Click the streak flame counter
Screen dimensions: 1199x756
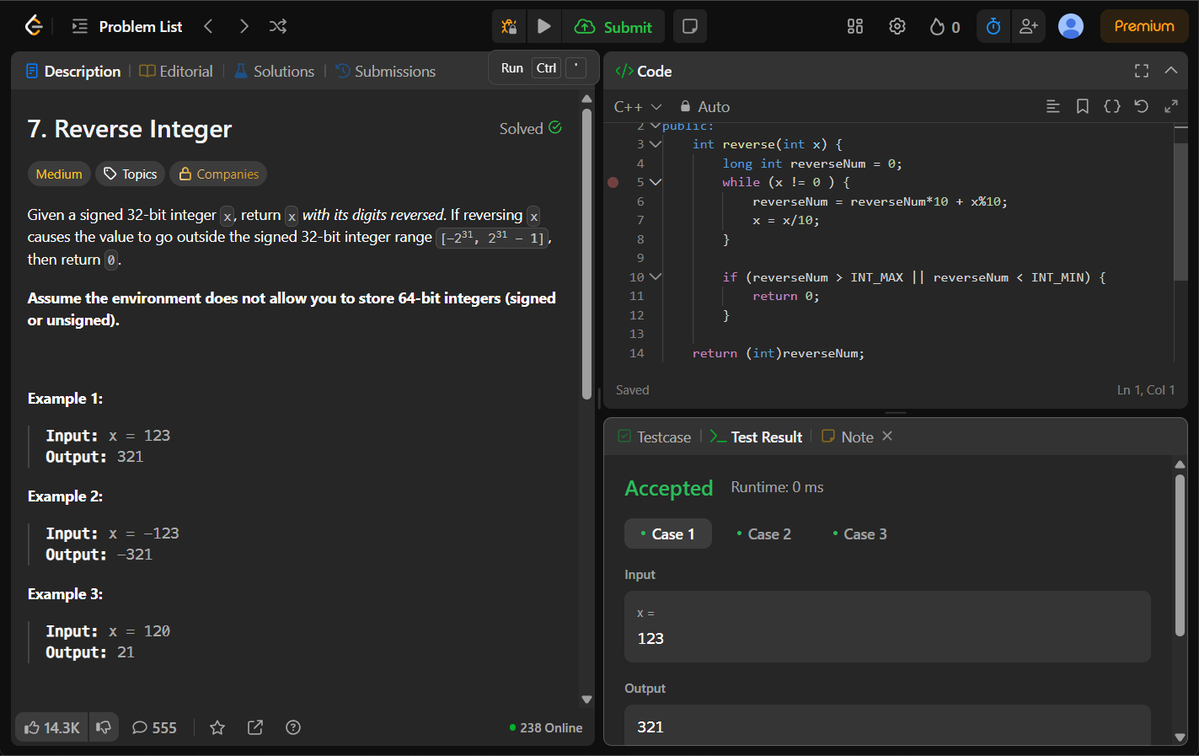tap(944, 27)
